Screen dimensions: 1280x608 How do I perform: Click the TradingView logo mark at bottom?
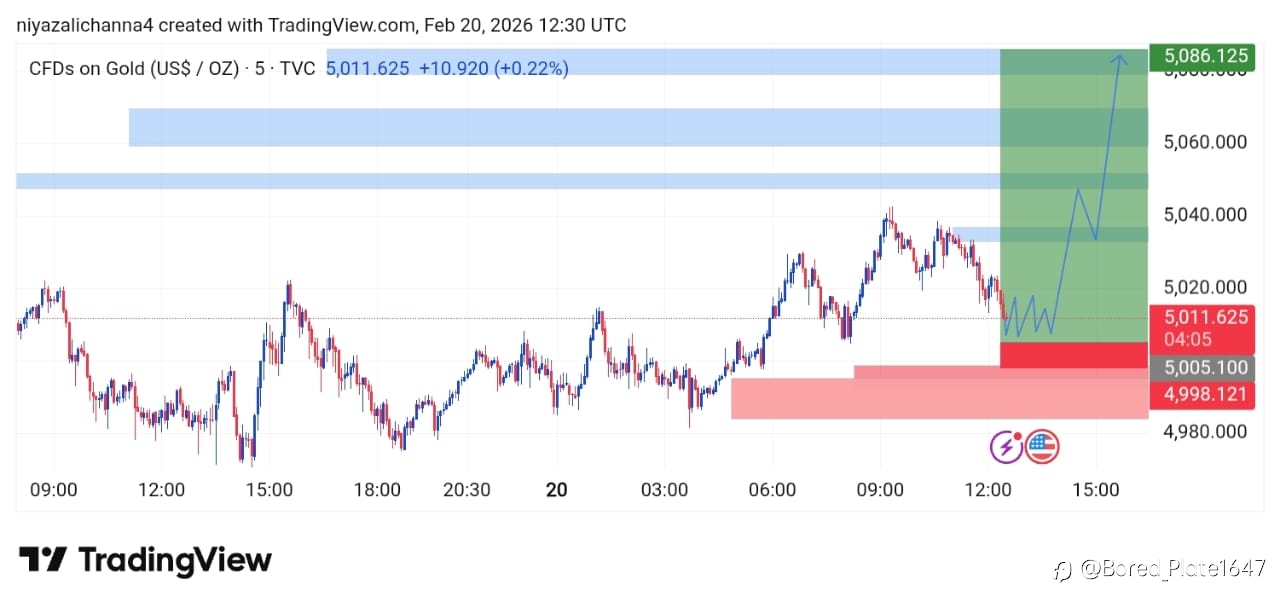43,560
